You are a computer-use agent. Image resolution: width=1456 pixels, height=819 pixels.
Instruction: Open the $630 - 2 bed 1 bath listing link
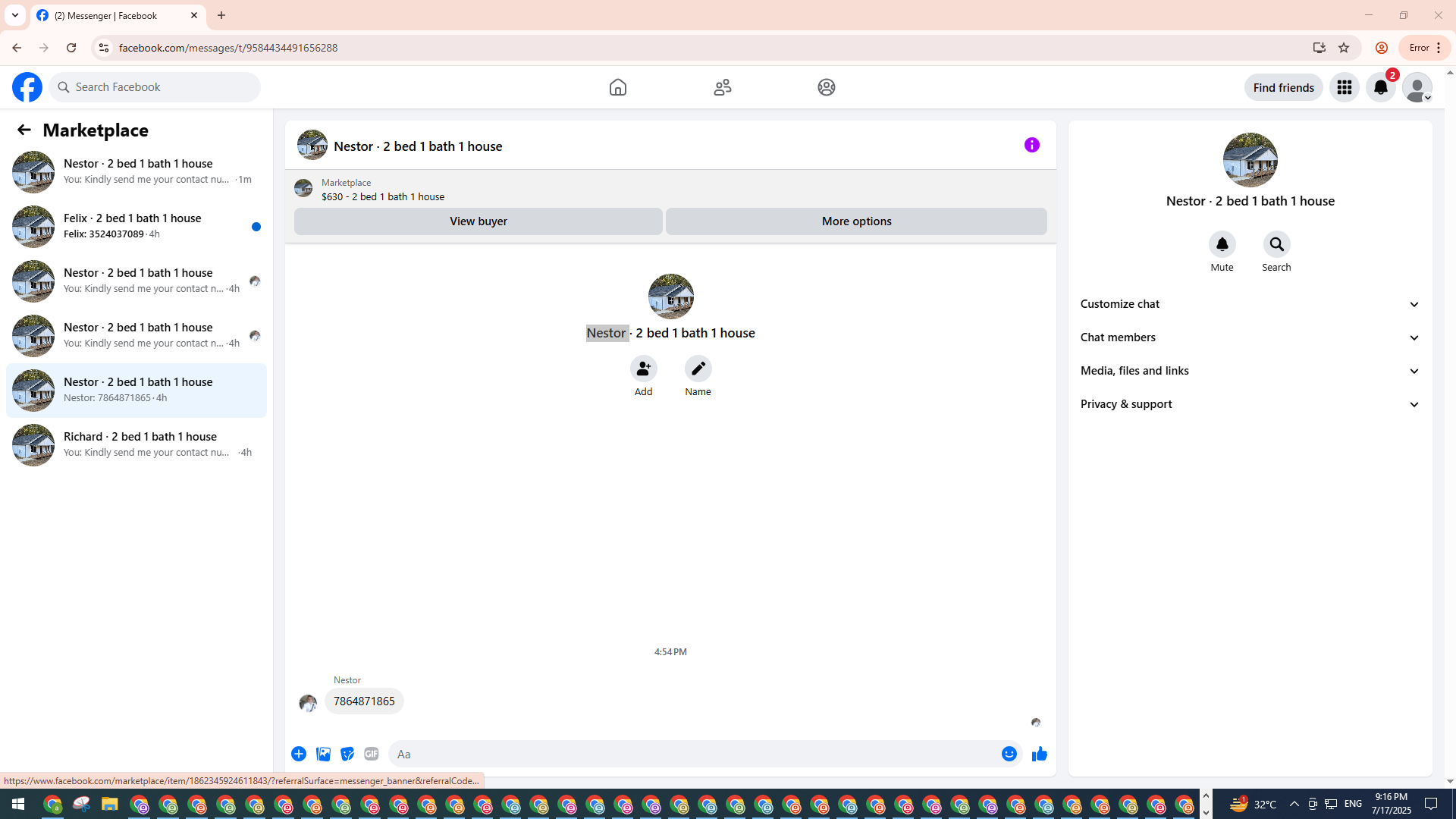coord(383,196)
